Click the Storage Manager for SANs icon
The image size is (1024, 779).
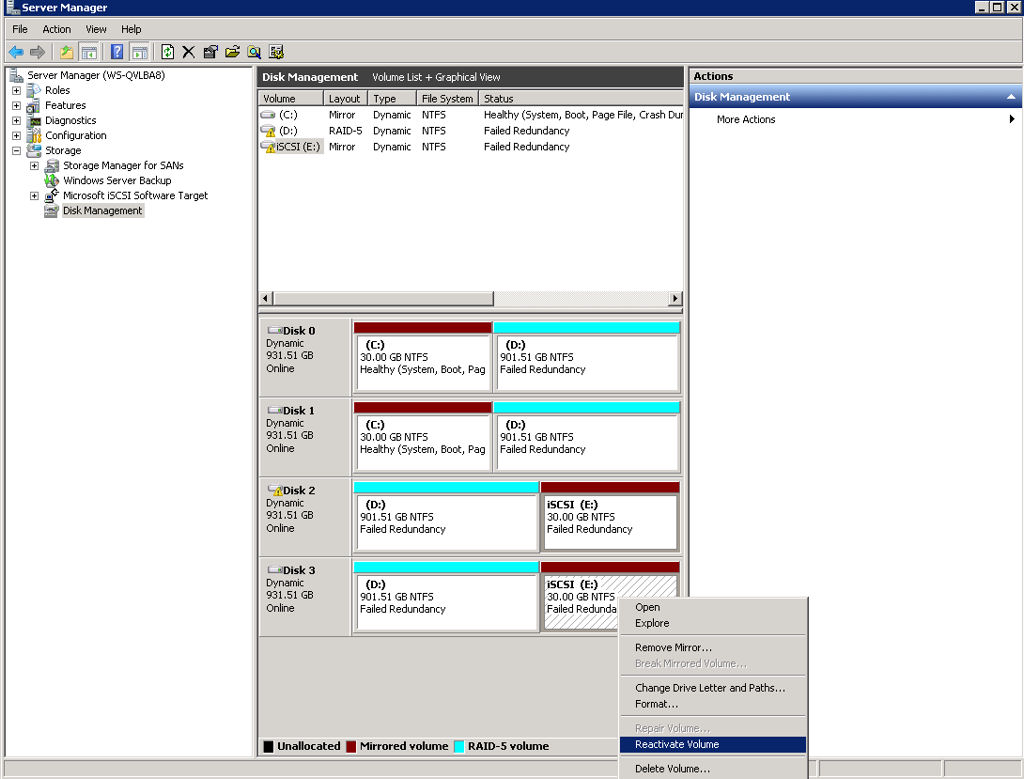[52, 166]
